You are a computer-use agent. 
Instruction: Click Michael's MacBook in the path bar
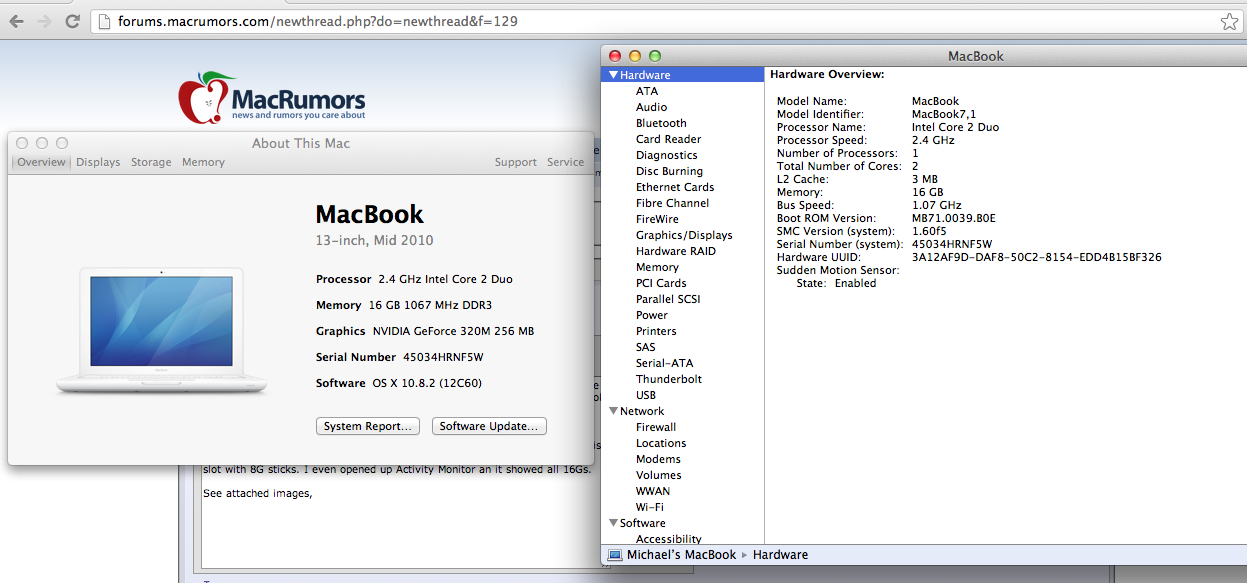681,555
